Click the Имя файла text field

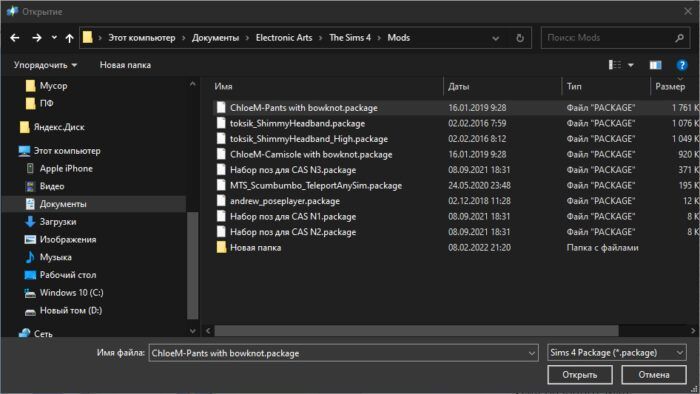[x=343, y=353]
